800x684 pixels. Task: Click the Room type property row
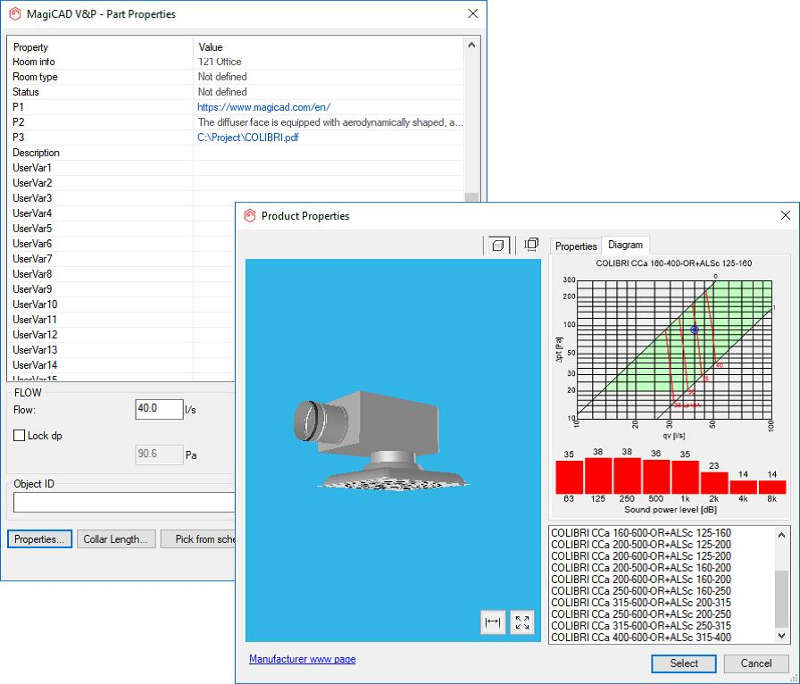[237, 77]
